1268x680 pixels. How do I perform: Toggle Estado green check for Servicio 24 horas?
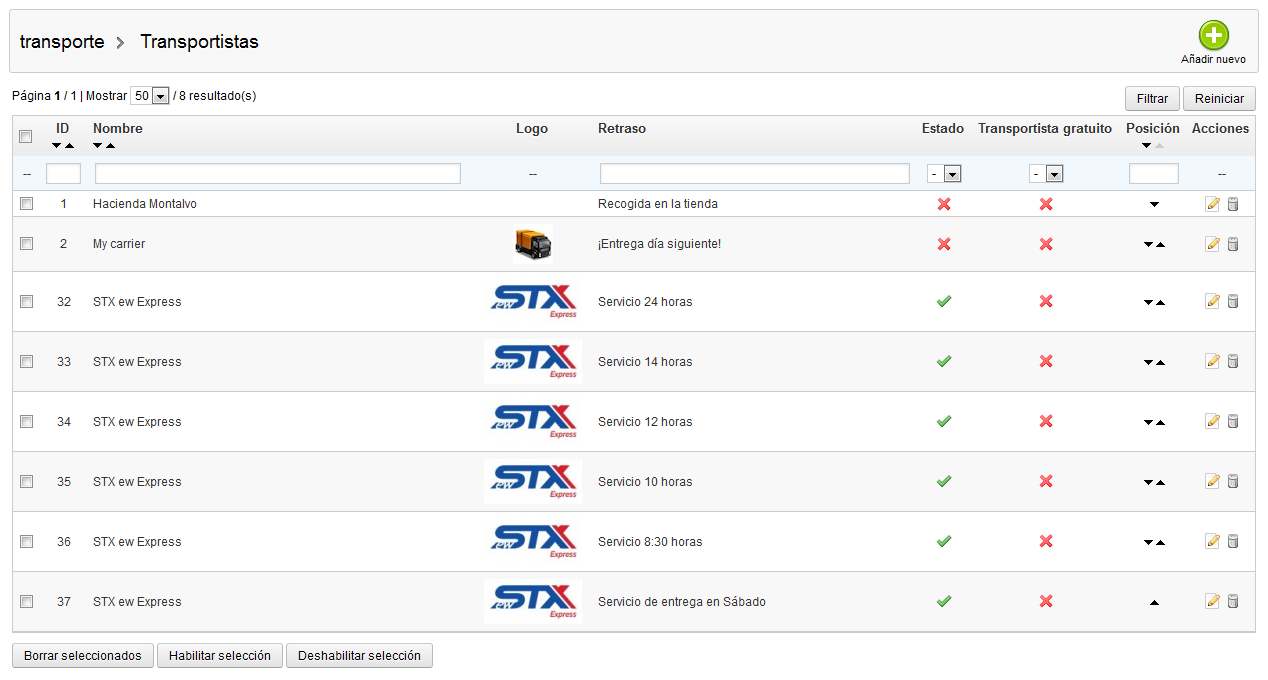[x=944, y=301]
